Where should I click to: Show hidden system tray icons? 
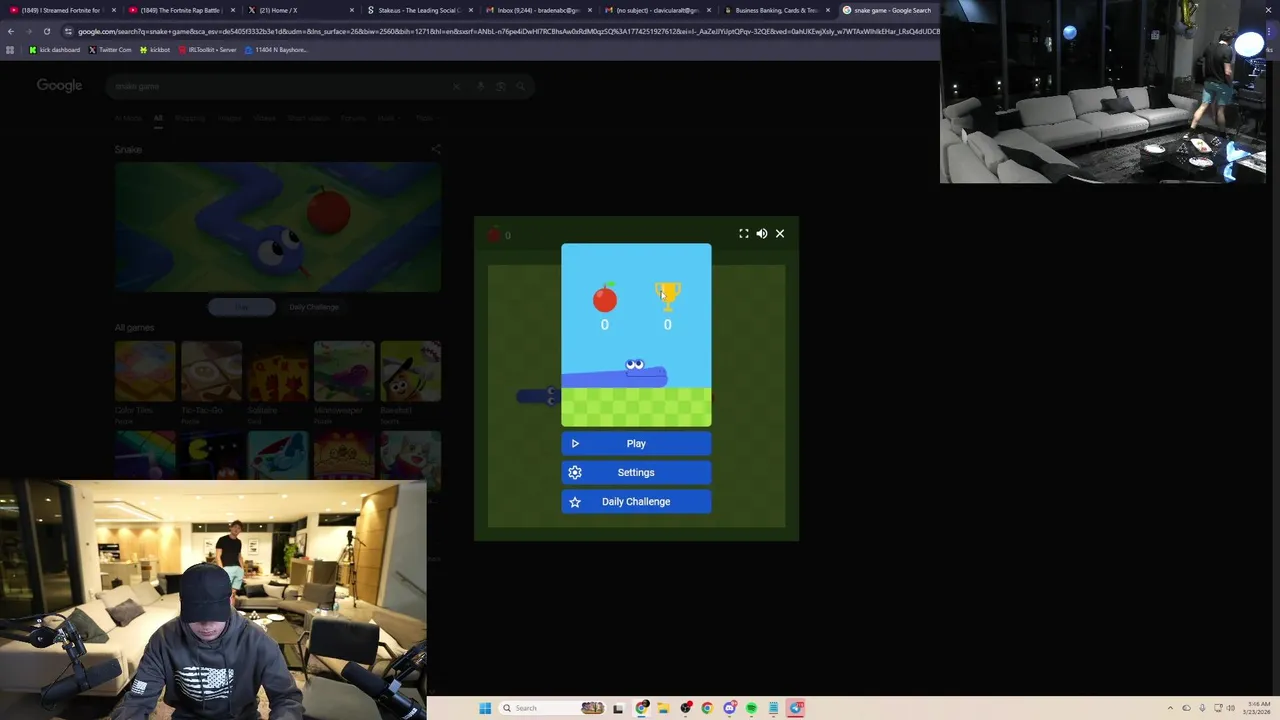(1170, 708)
